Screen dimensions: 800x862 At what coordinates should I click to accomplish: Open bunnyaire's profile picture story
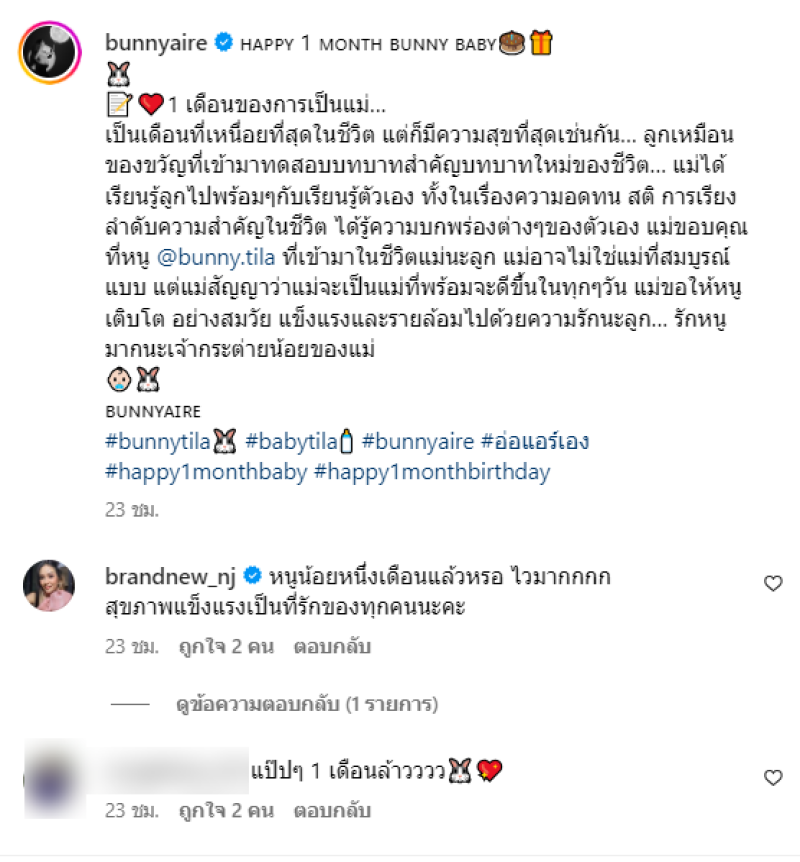click(50, 53)
